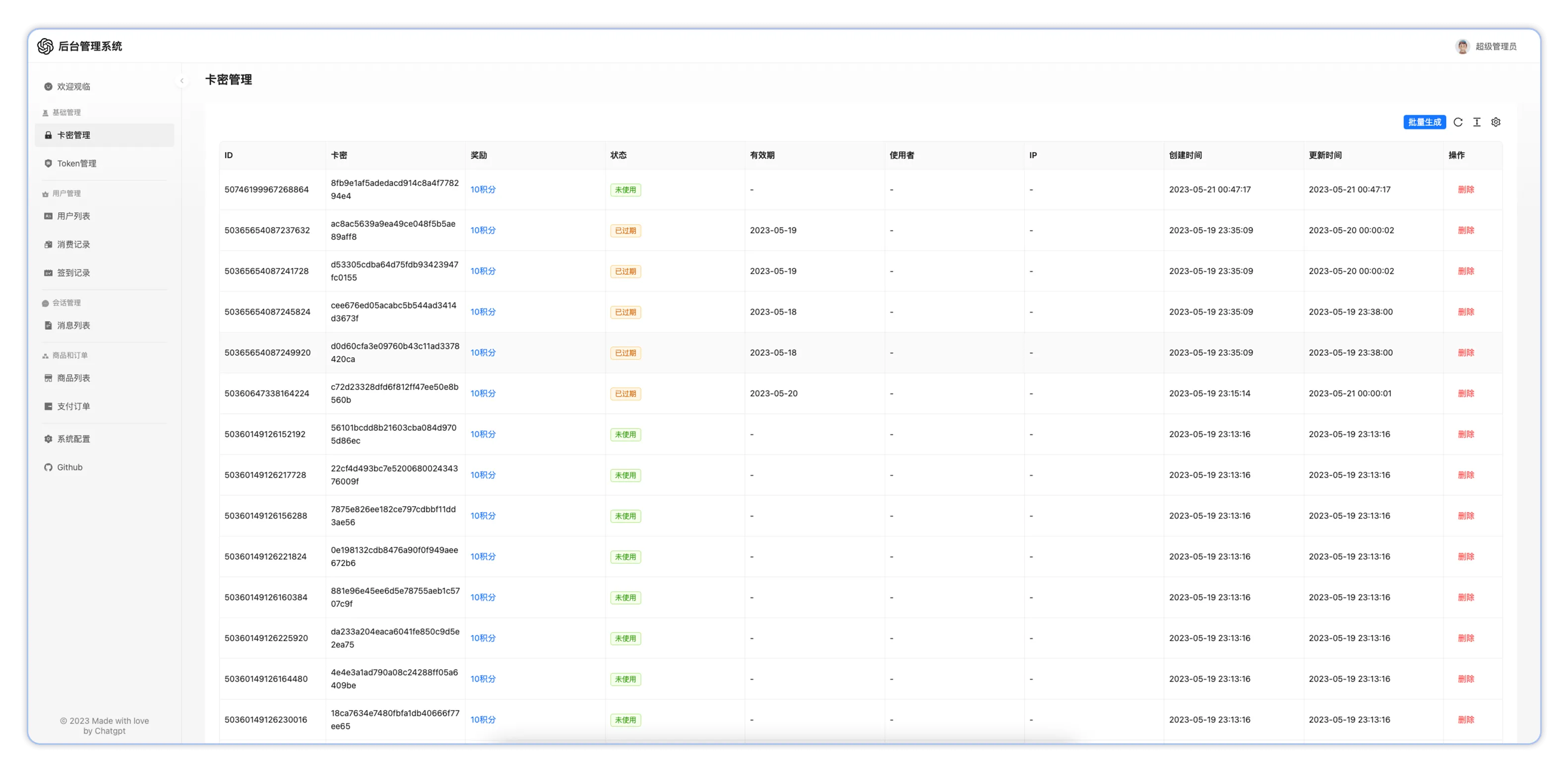This screenshot has width=1568, height=781.
Task: Click the icon beside 消费记录
Action: [x=48, y=244]
